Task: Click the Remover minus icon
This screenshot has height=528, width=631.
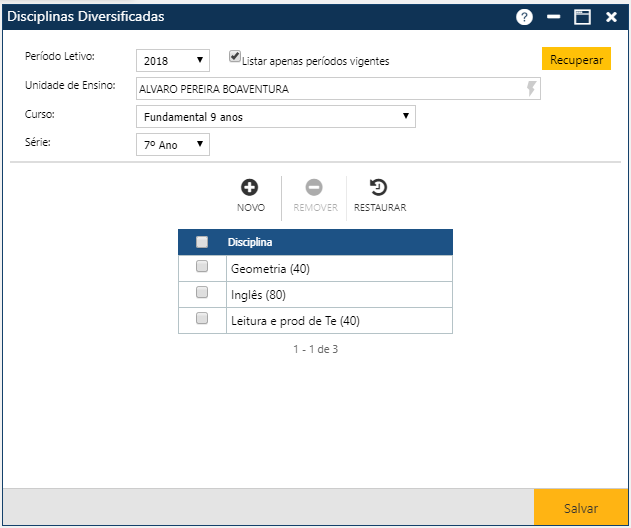Action: coord(314,187)
